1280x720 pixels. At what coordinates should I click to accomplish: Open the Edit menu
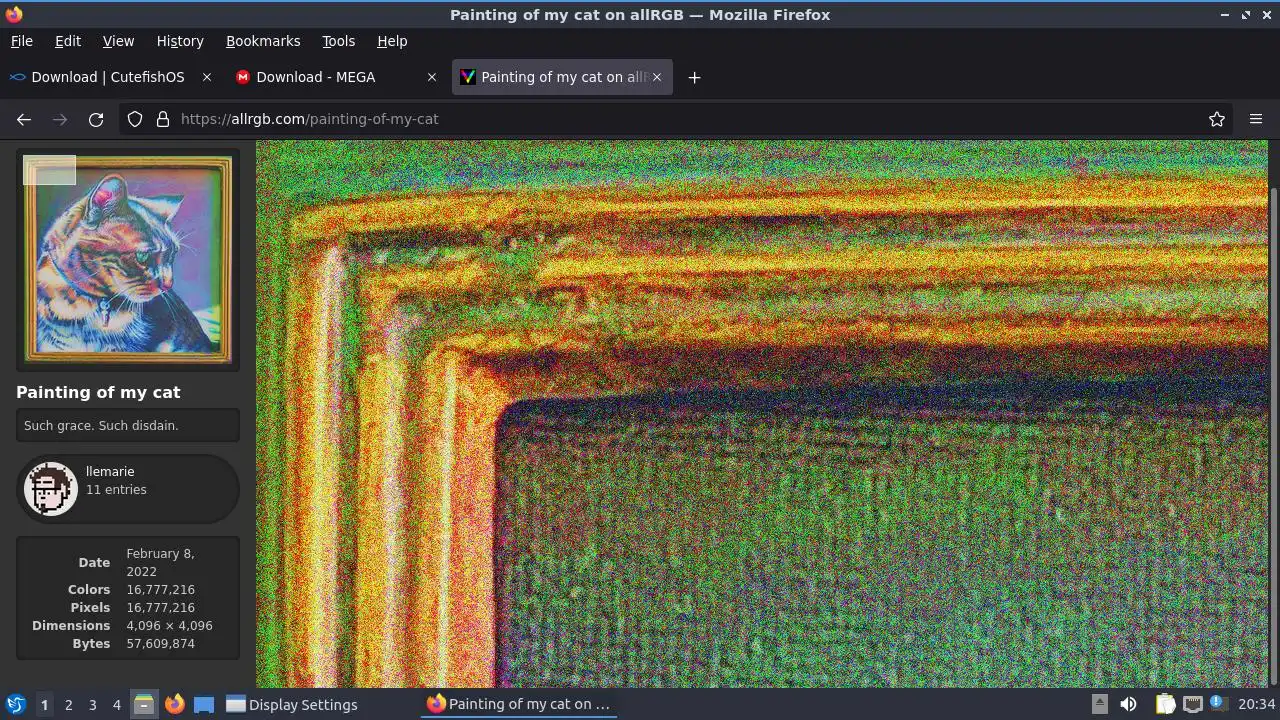tap(68, 41)
